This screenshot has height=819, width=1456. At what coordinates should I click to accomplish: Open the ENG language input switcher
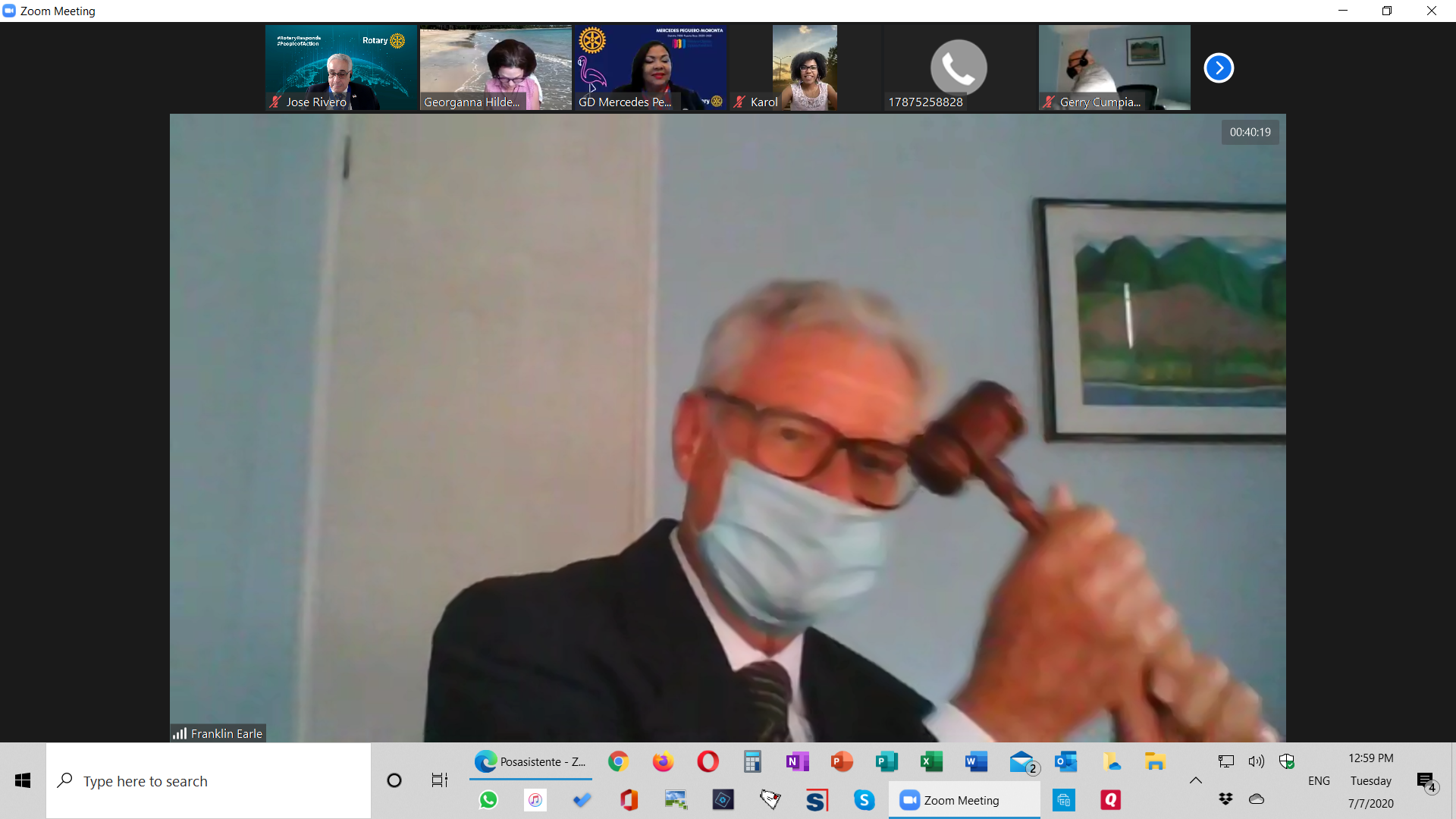[x=1319, y=780]
